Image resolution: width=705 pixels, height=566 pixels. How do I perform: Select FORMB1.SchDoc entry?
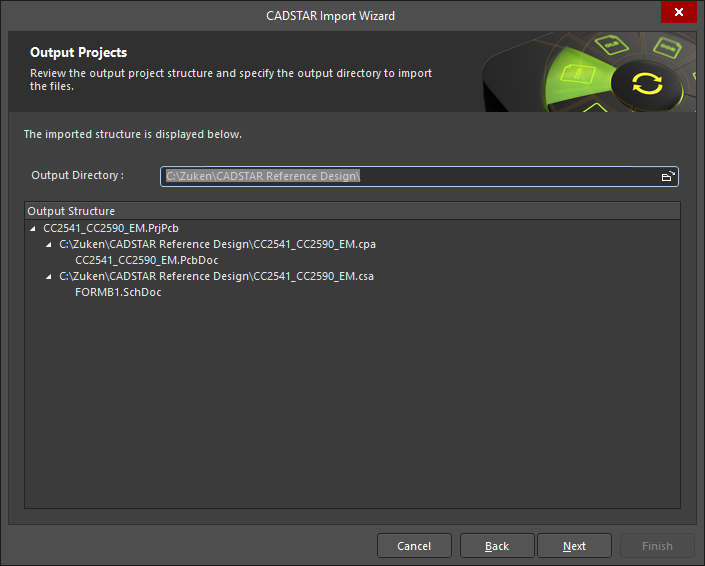click(118, 292)
